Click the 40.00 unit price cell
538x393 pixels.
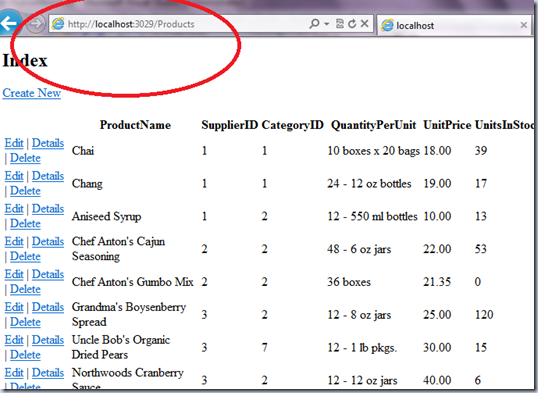pos(437,381)
